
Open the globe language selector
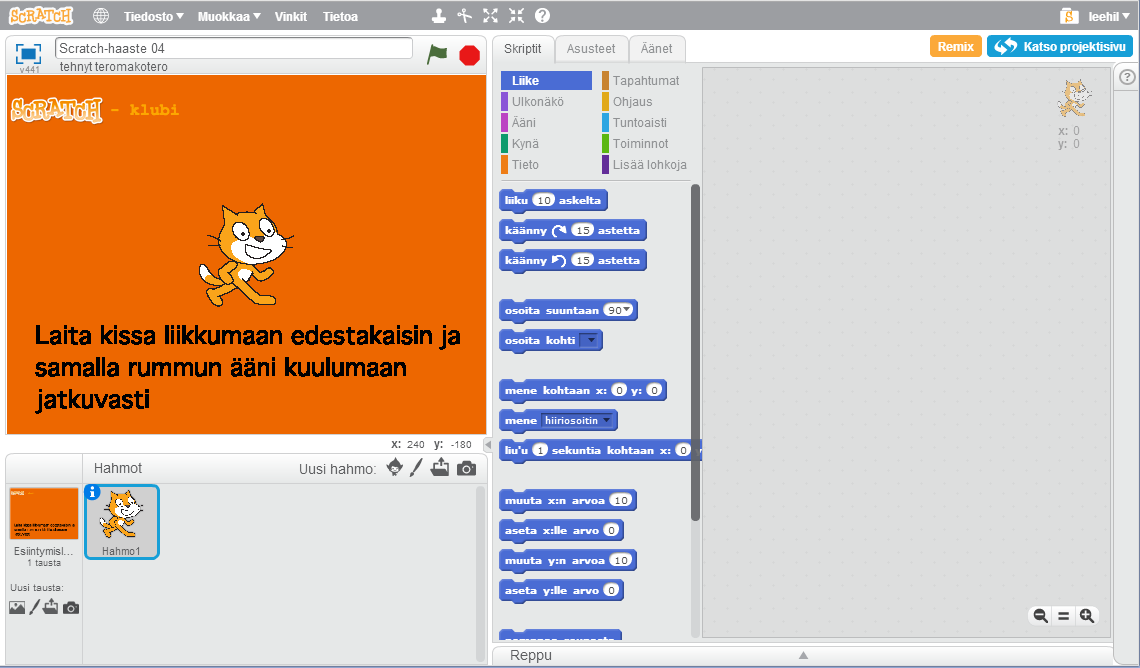[101, 16]
